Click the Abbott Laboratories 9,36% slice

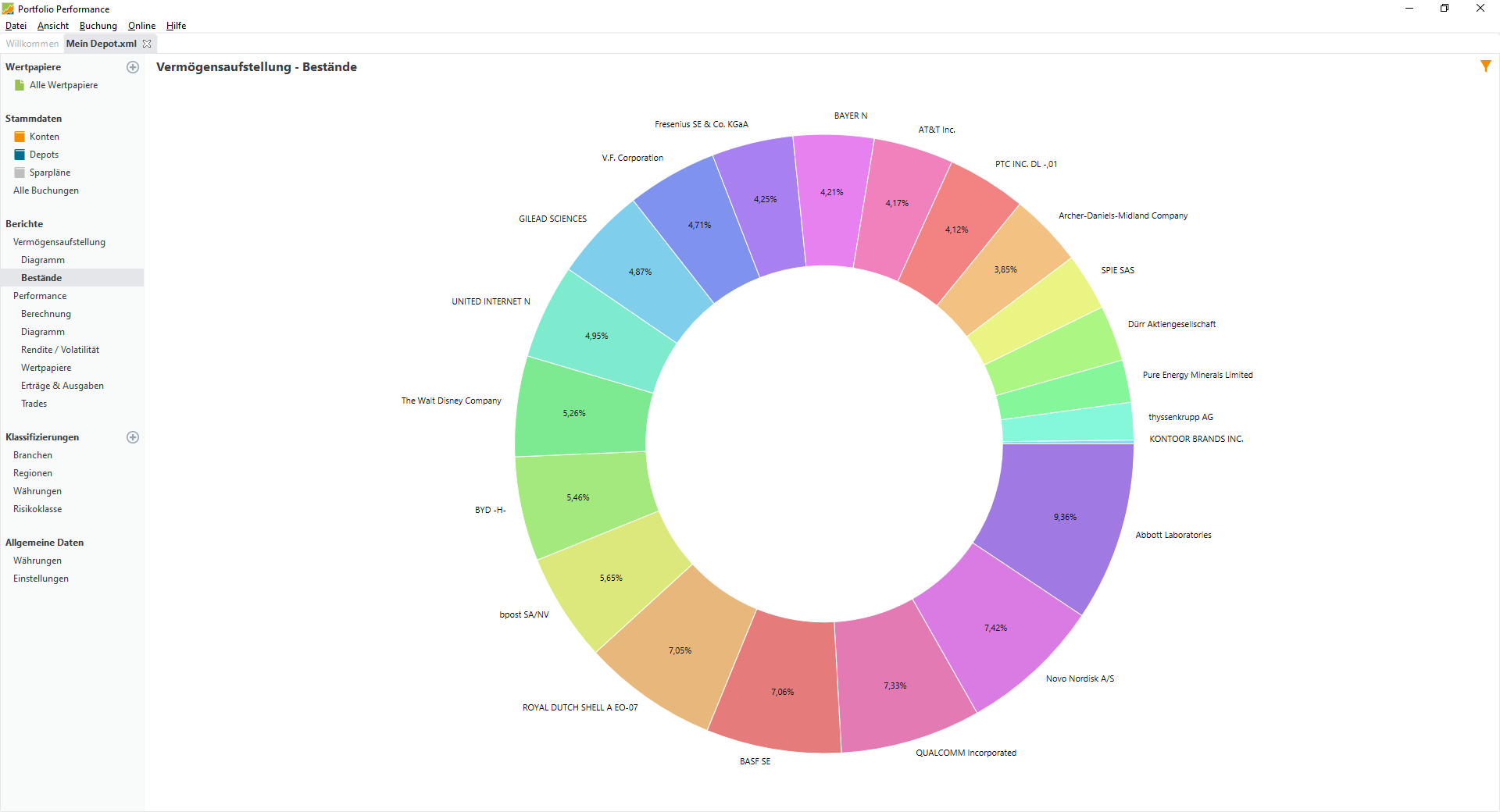(1065, 517)
